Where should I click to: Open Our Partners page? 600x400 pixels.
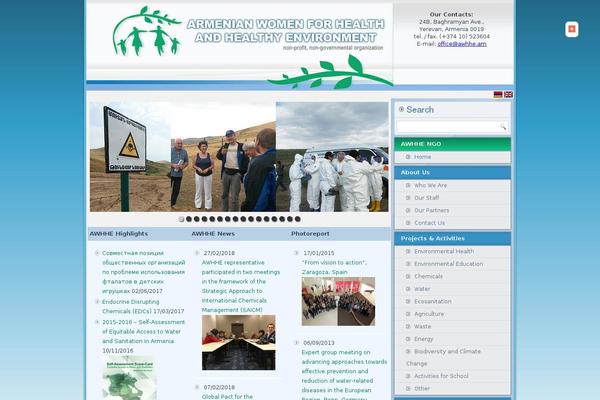[432, 211]
